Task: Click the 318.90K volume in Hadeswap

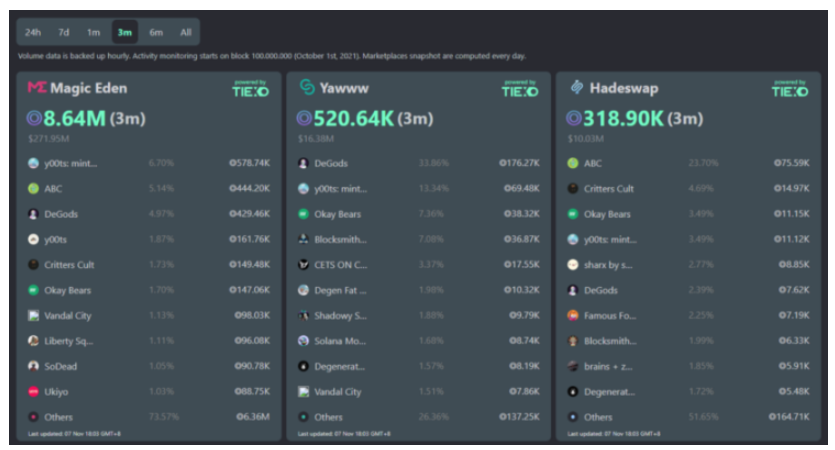Action: (x=624, y=118)
